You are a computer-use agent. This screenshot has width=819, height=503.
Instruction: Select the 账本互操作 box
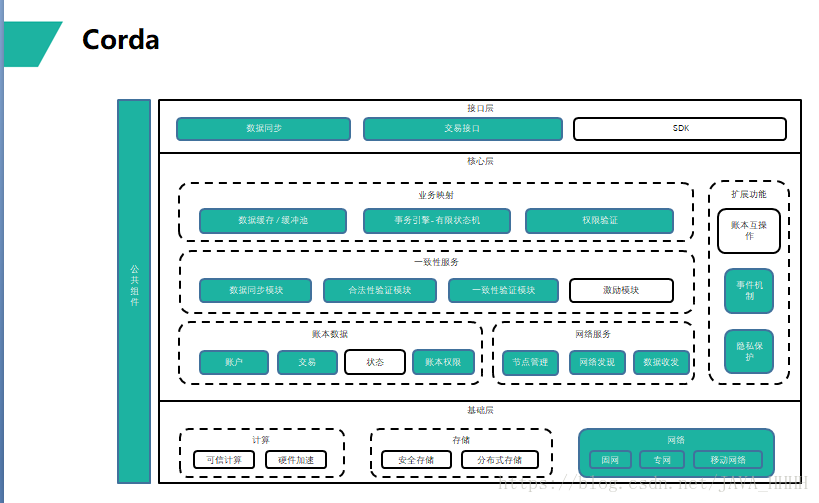(749, 231)
